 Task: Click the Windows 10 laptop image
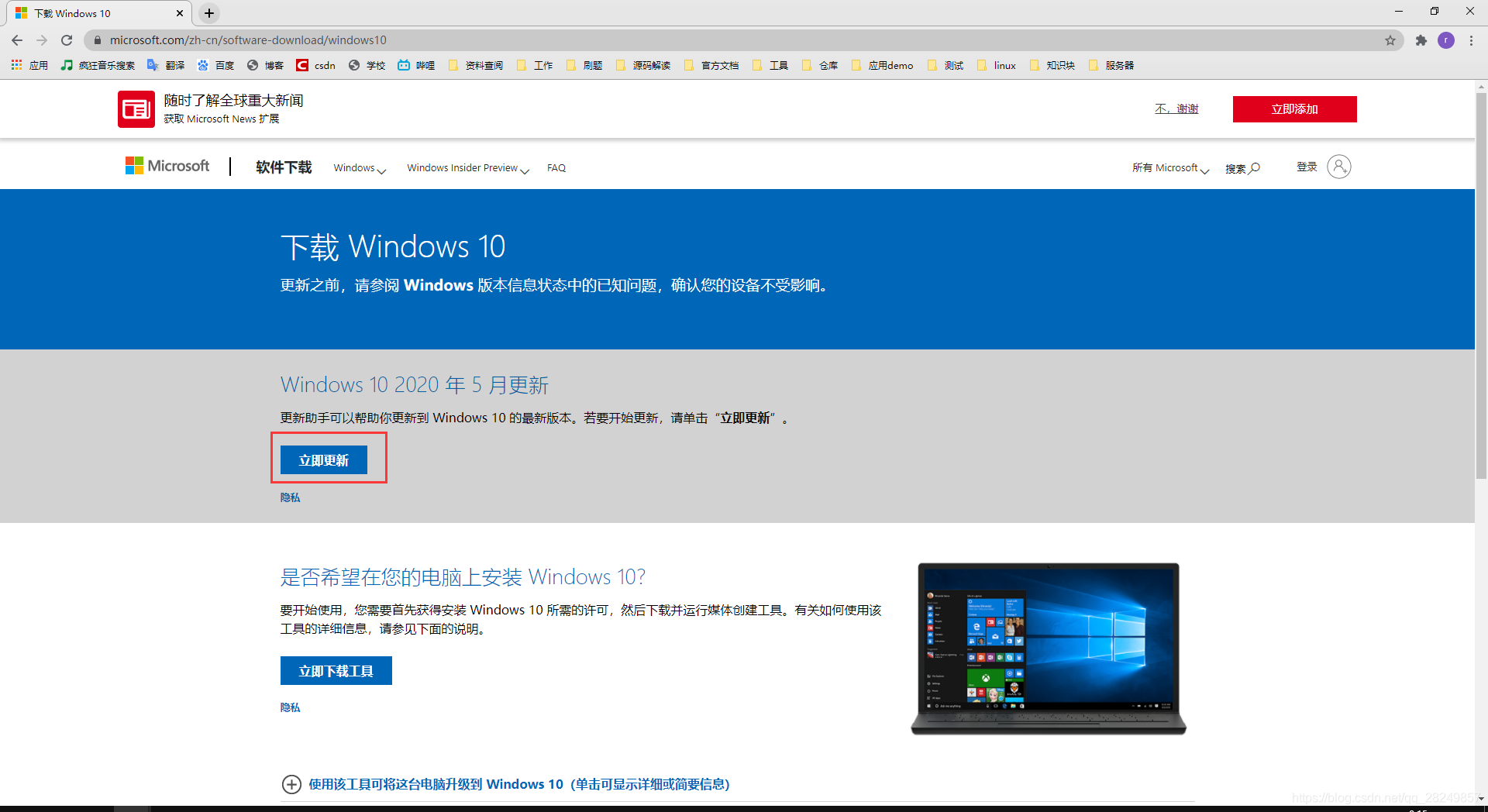point(1049,649)
